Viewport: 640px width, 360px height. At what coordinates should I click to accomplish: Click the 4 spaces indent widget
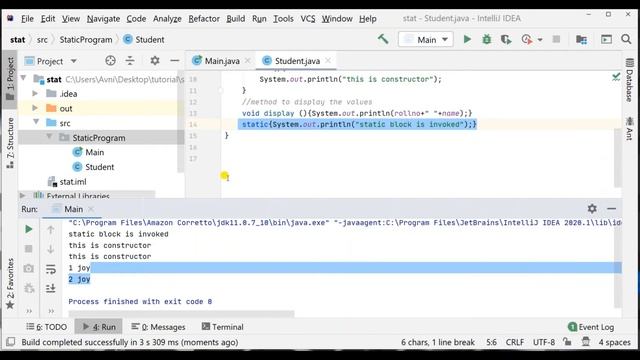pyautogui.click(x=614, y=342)
